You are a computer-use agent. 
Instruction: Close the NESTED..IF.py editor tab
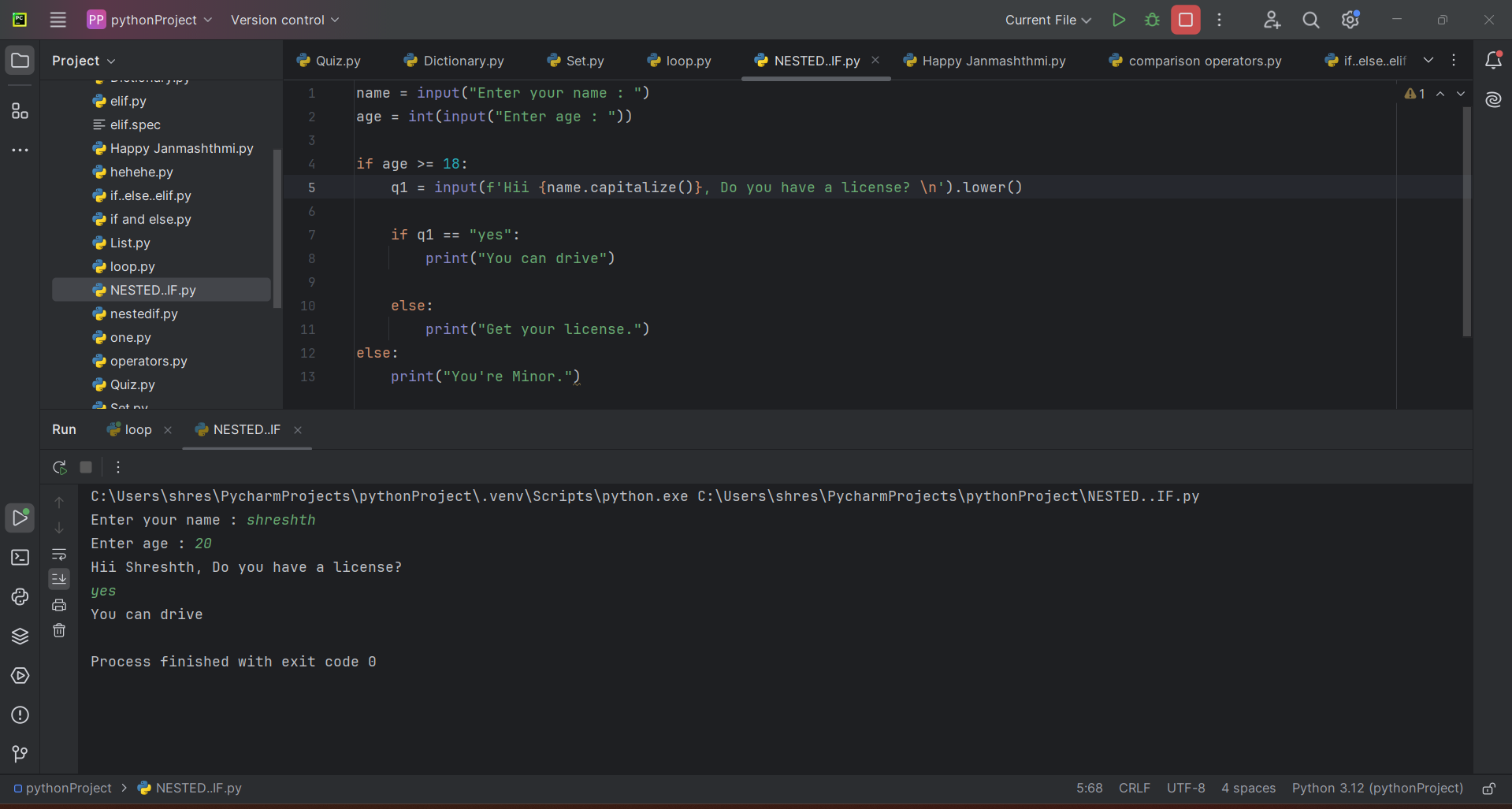[x=875, y=60]
